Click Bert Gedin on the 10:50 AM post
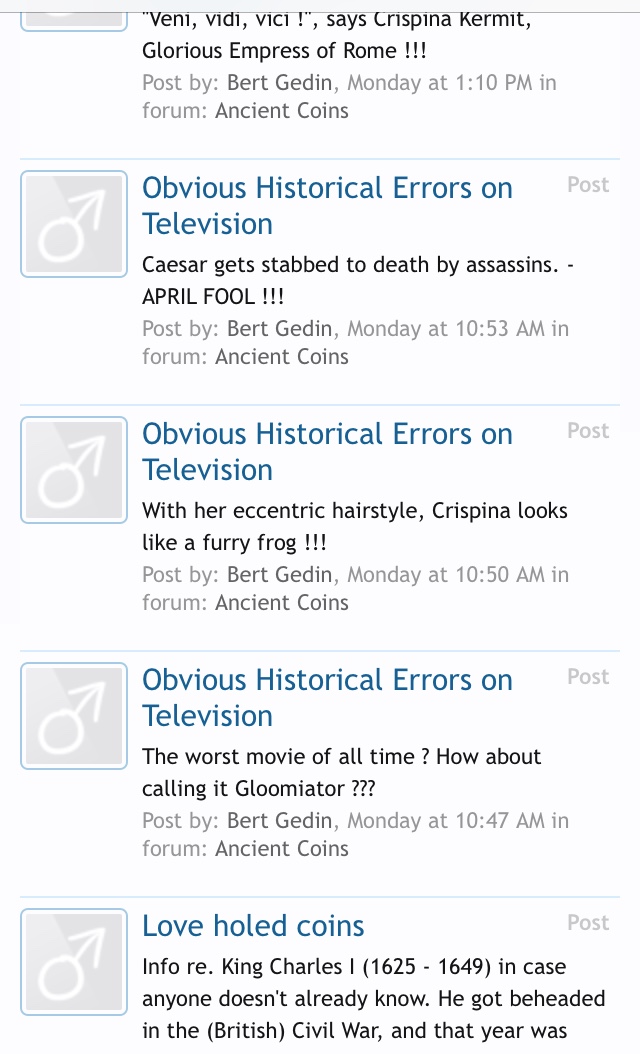Image resolution: width=640 pixels, height=1054 pixels. pyautogui.click(x=280, y=575)
